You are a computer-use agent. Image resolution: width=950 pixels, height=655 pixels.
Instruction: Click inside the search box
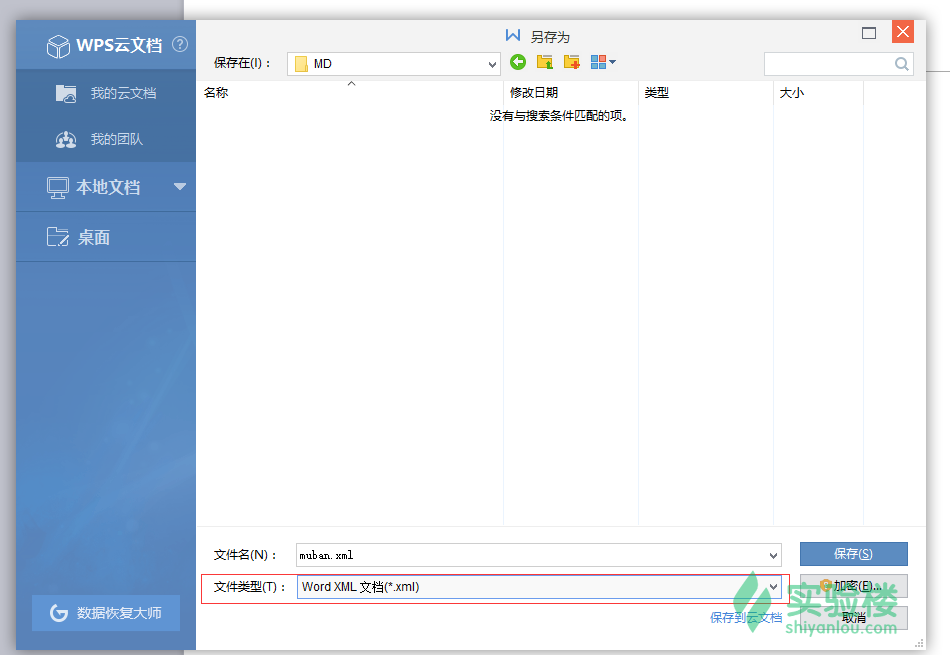tap(830, 63)
